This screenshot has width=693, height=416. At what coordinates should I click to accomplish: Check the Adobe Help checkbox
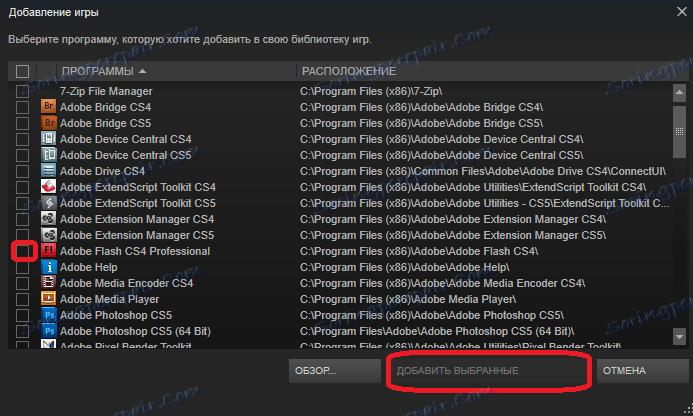[x=23, y=267]
